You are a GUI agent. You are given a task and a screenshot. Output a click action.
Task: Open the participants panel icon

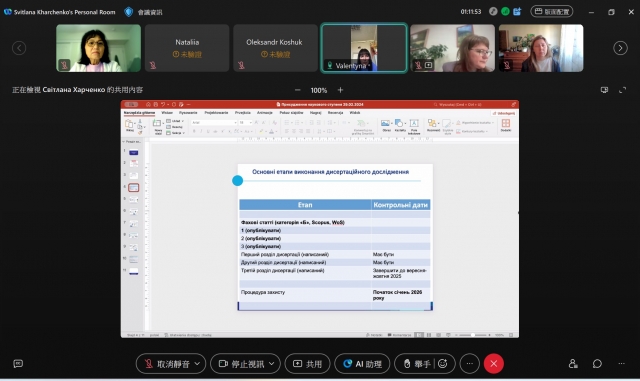[x=573, y=363]
